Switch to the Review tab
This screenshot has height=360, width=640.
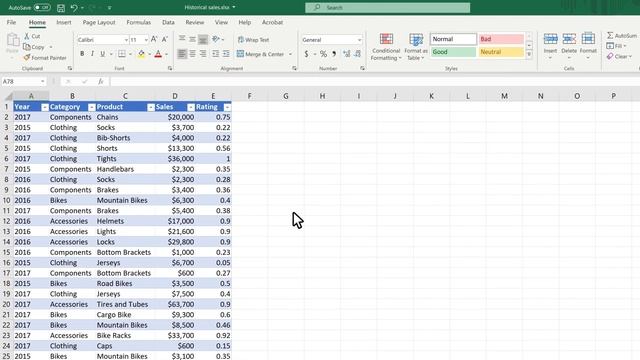point(195,22)
